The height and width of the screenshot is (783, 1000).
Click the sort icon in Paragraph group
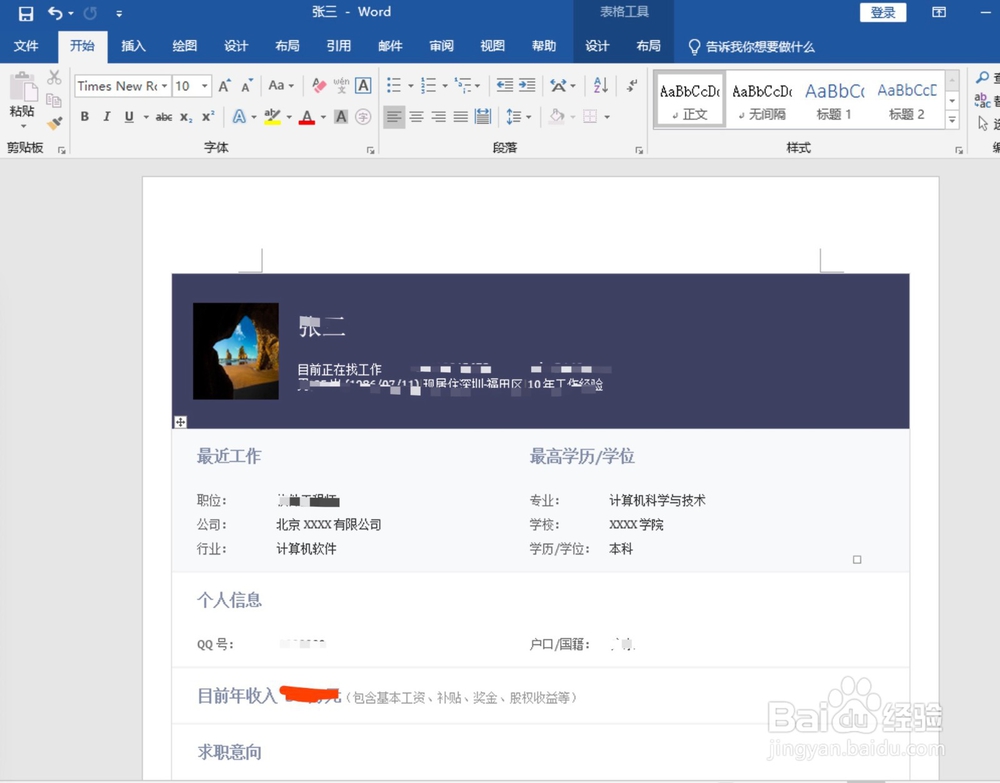pyautogui.click(x=599, y=85)
